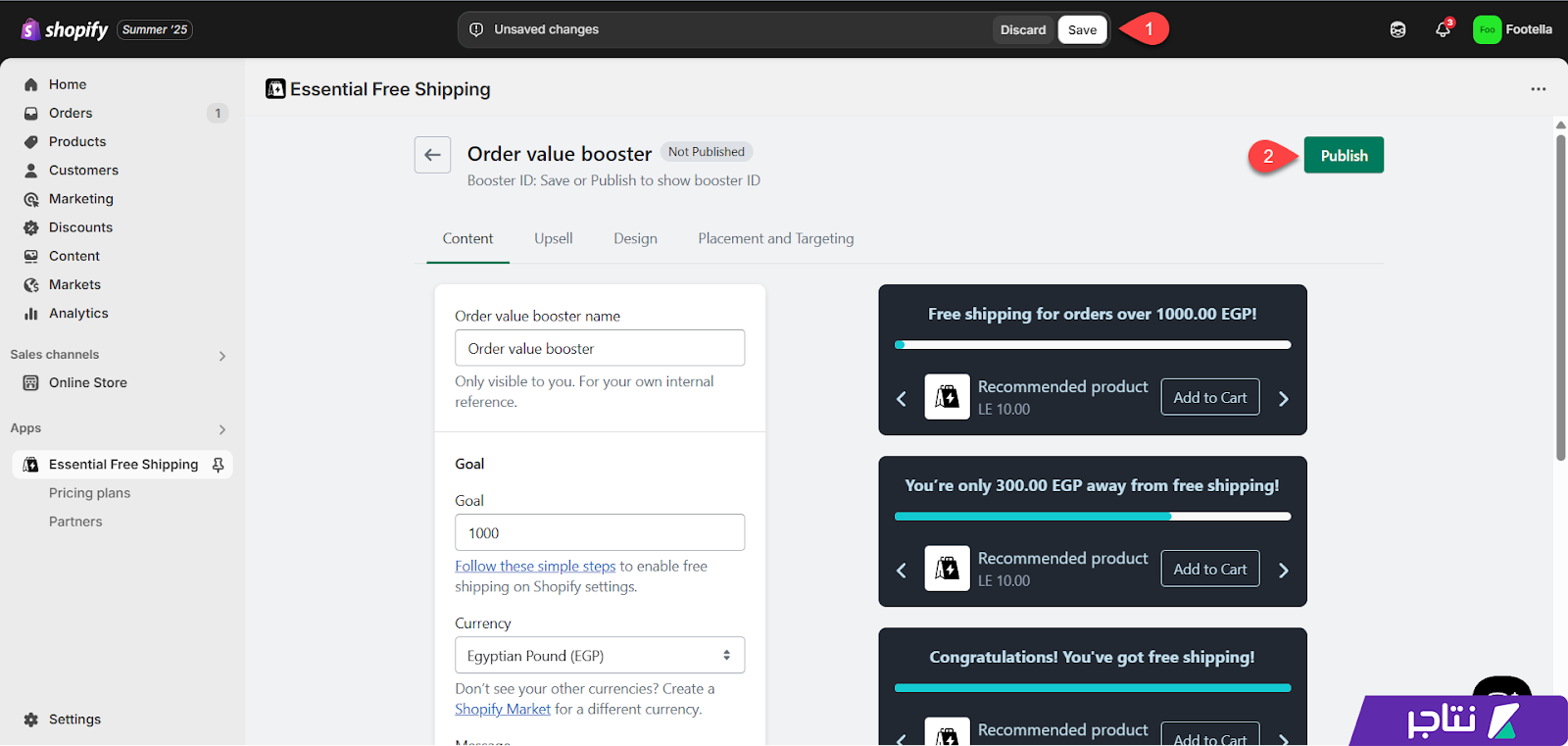Screen dimensions: 1568x746
Task: Expand the Sales channels section
Action: (222, 356)
